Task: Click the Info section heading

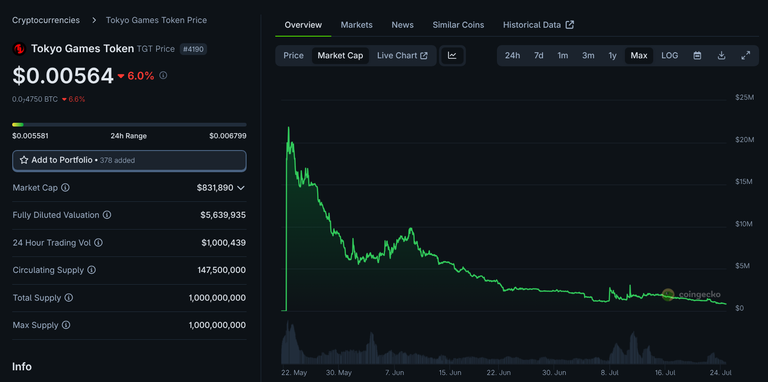Action: 22,366
